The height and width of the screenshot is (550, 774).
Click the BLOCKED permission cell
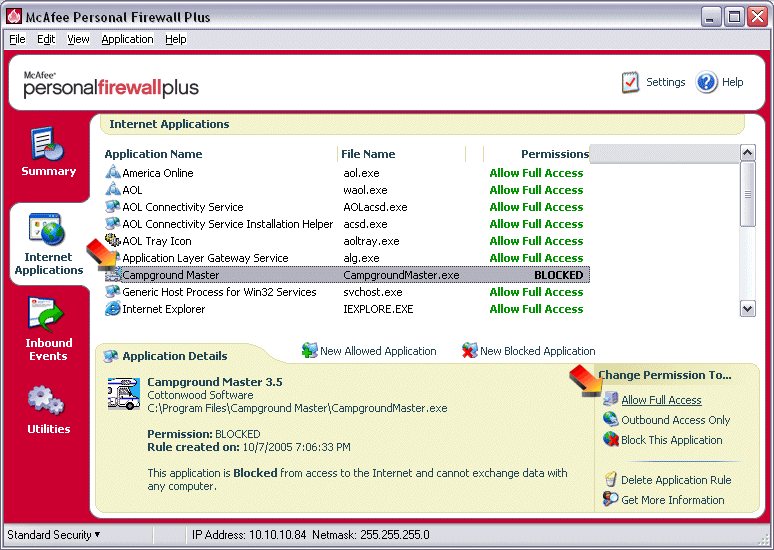click(x=558, y=275)
